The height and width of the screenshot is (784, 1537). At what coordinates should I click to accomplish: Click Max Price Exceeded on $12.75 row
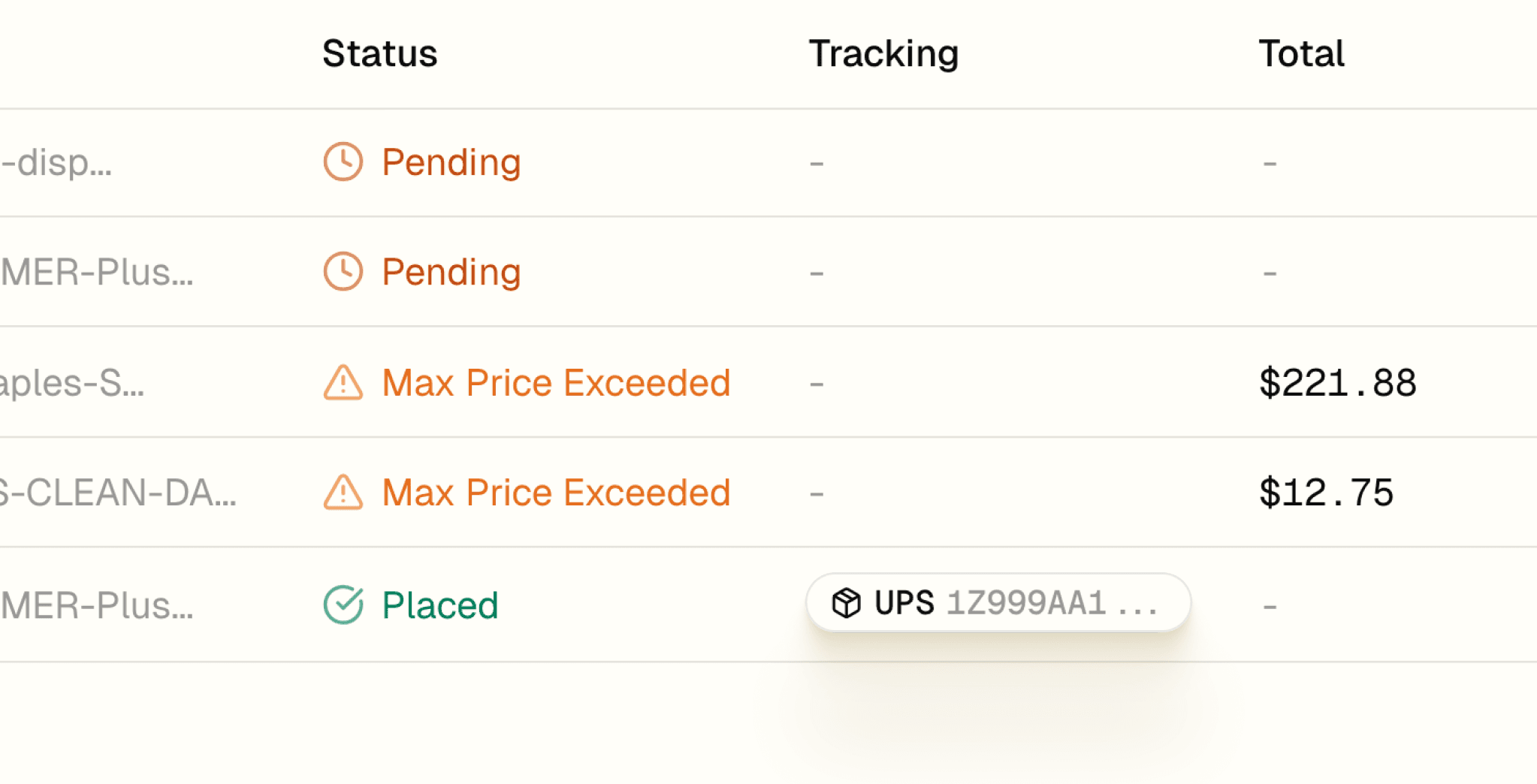pos(556,493)
